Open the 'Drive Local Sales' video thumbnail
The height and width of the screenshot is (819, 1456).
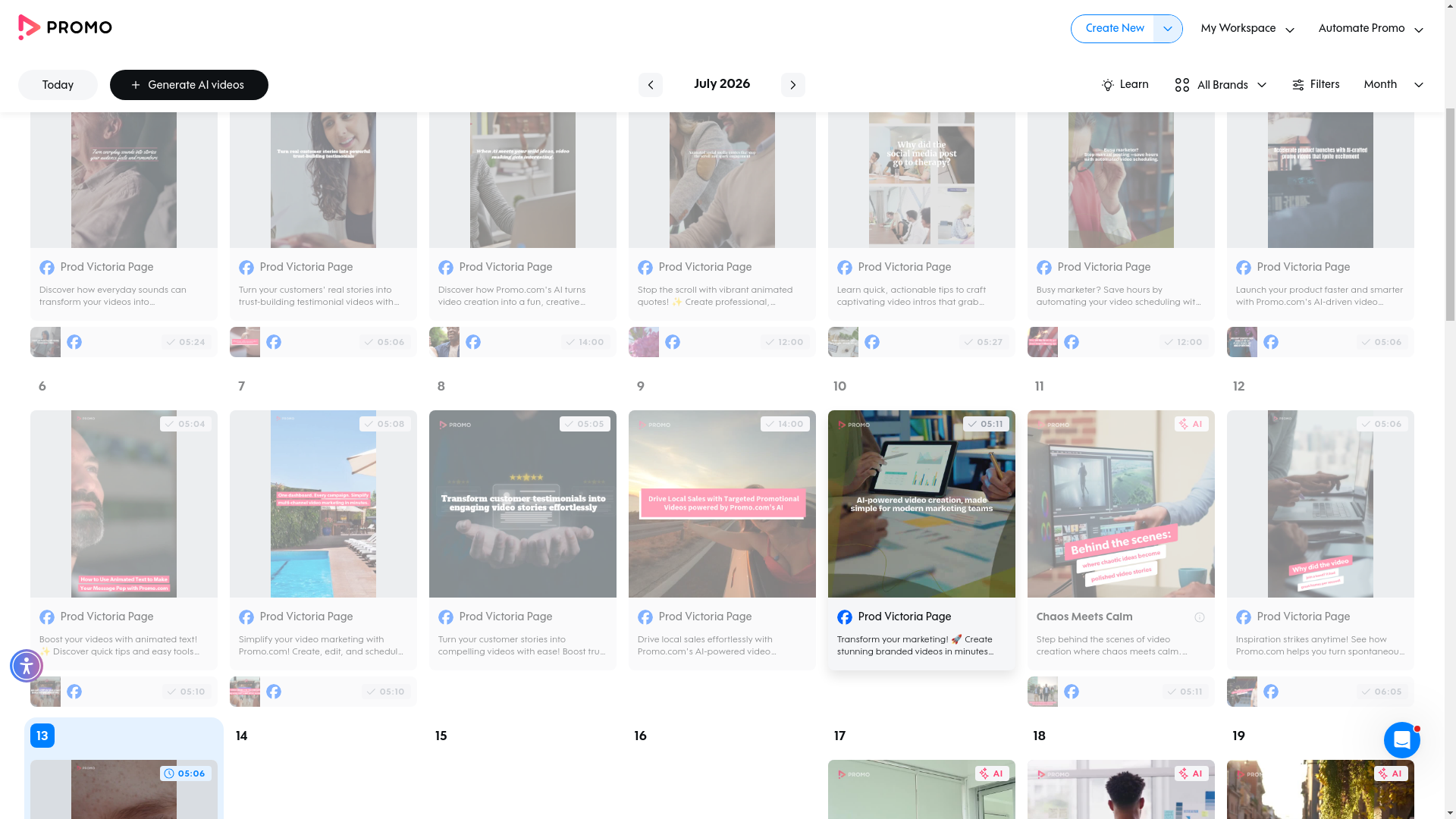tap(722, 504)
